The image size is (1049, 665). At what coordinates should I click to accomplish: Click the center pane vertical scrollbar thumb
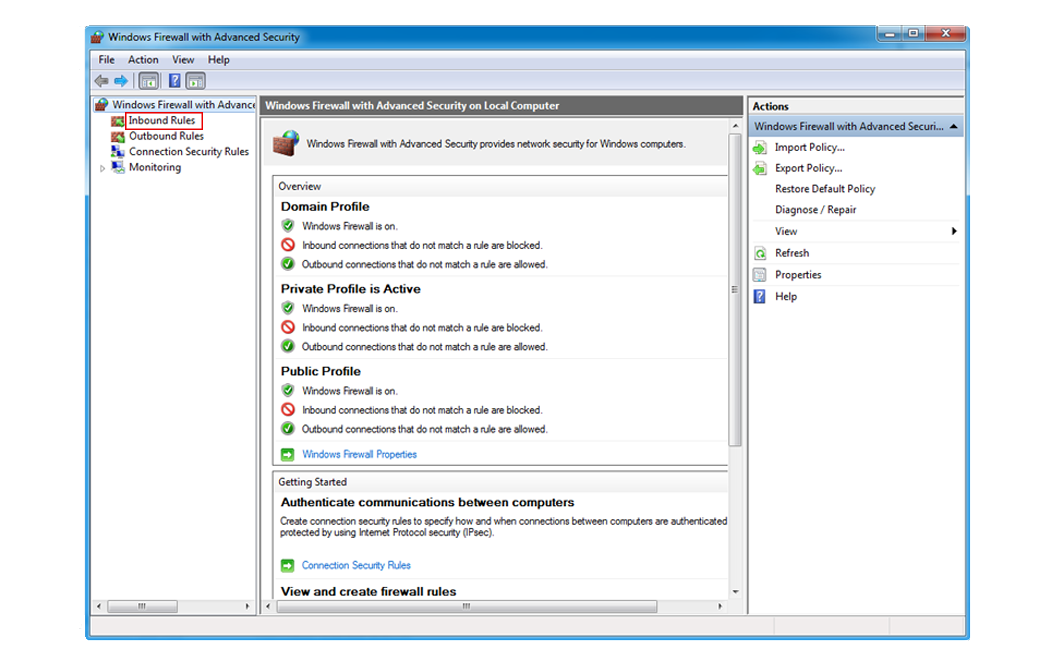tap(735, 290)
